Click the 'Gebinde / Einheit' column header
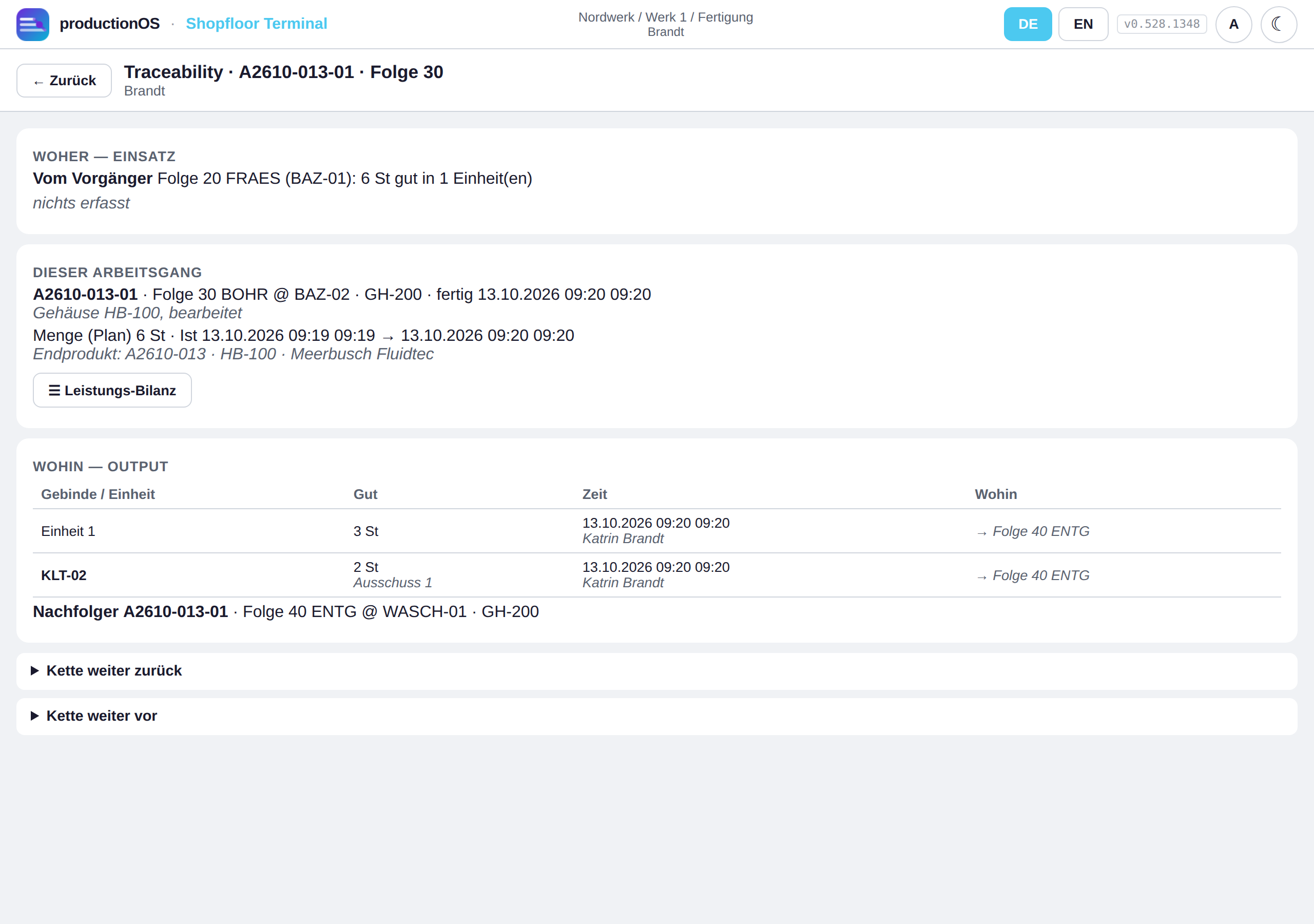Image resolution: width=1314 pixels, height=924 pixels. pos(98,494)
